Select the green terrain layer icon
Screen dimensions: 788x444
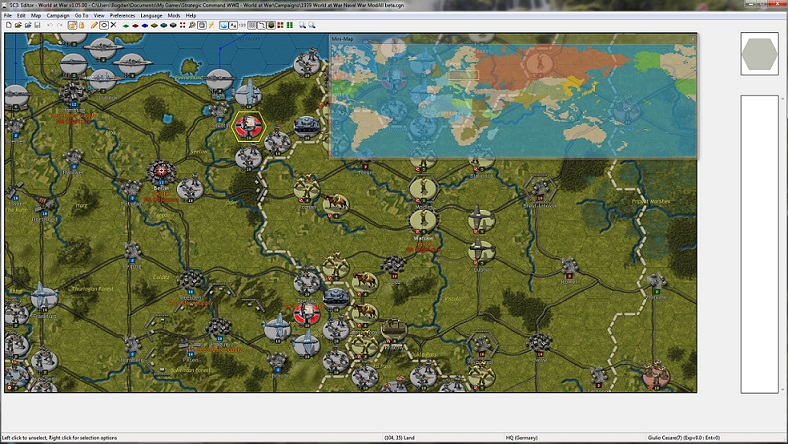tap(126, 25)
